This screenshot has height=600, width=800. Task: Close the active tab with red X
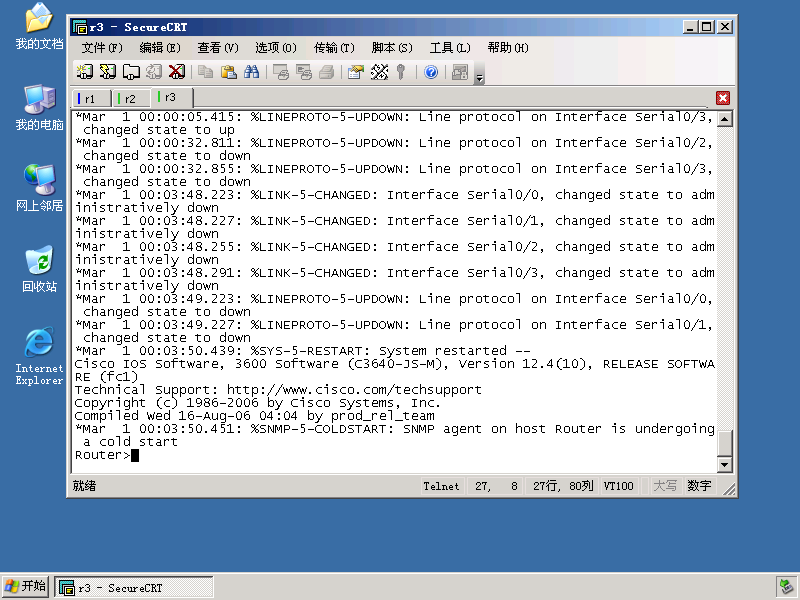click(722, 98)
